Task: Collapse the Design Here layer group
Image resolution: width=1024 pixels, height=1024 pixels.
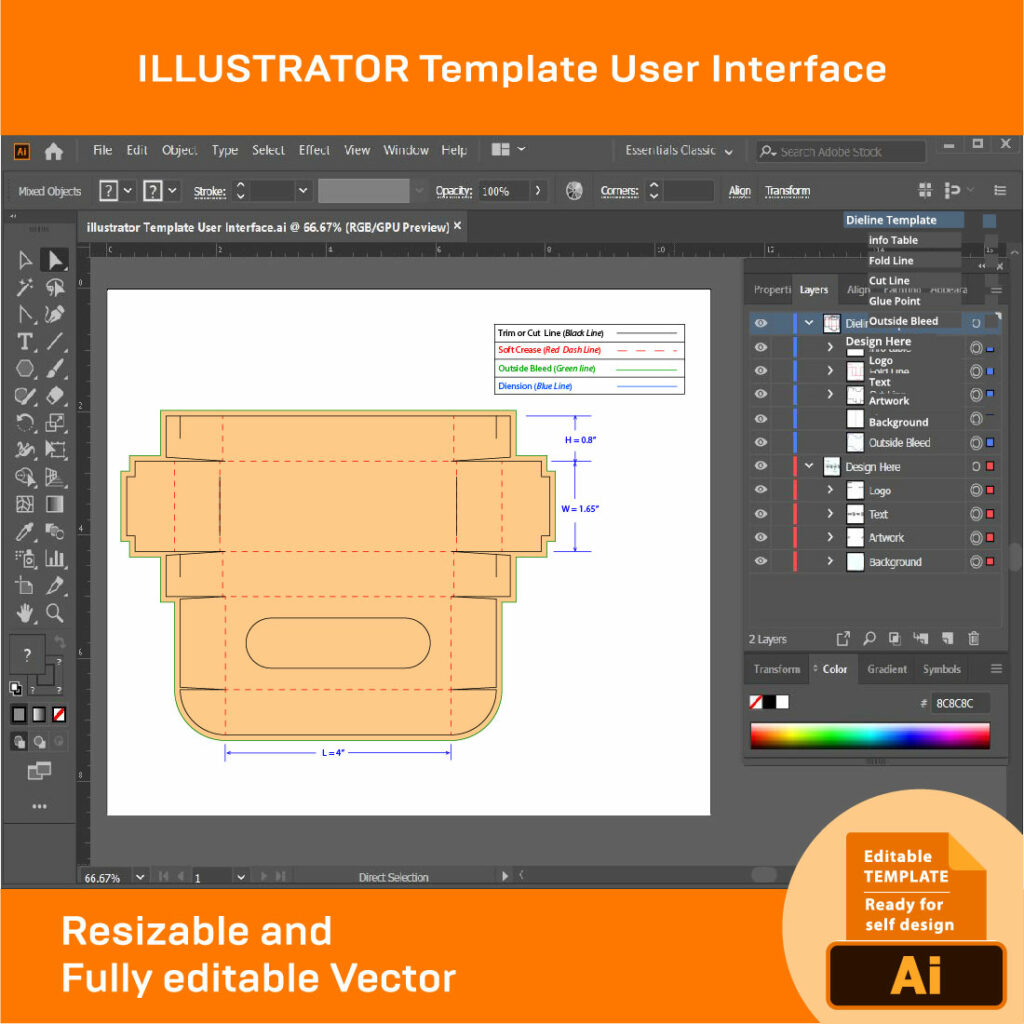Action: 809,465
